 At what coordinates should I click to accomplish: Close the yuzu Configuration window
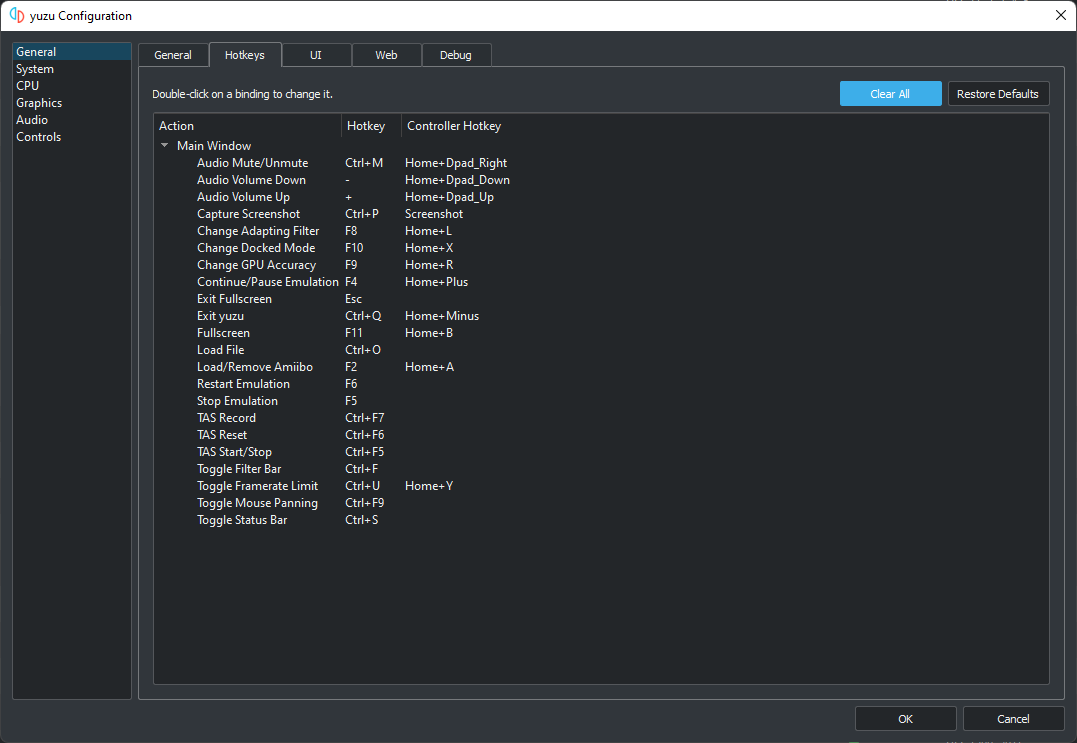(x=1060, y=15)
